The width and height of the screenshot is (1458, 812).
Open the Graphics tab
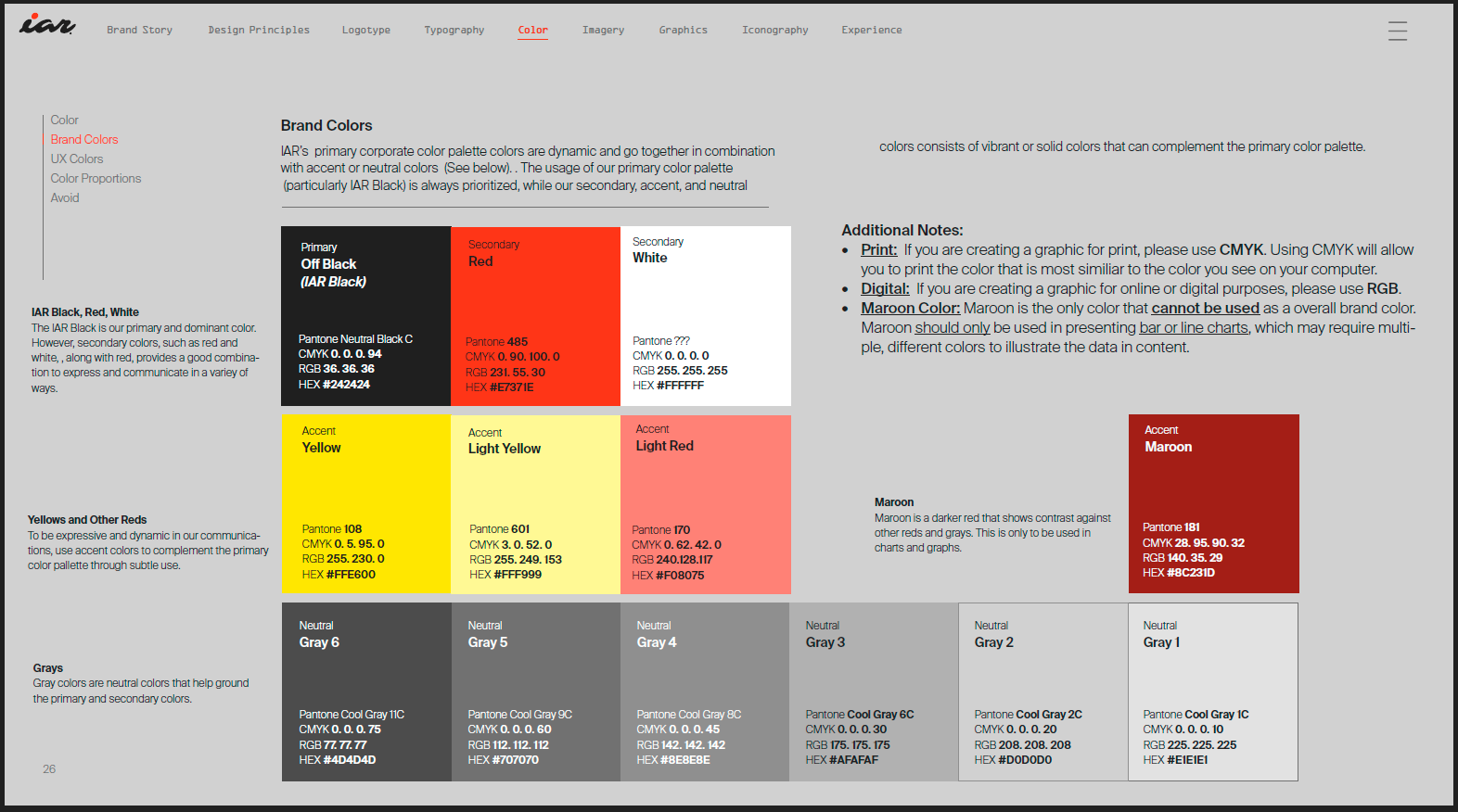coord(683,30)
